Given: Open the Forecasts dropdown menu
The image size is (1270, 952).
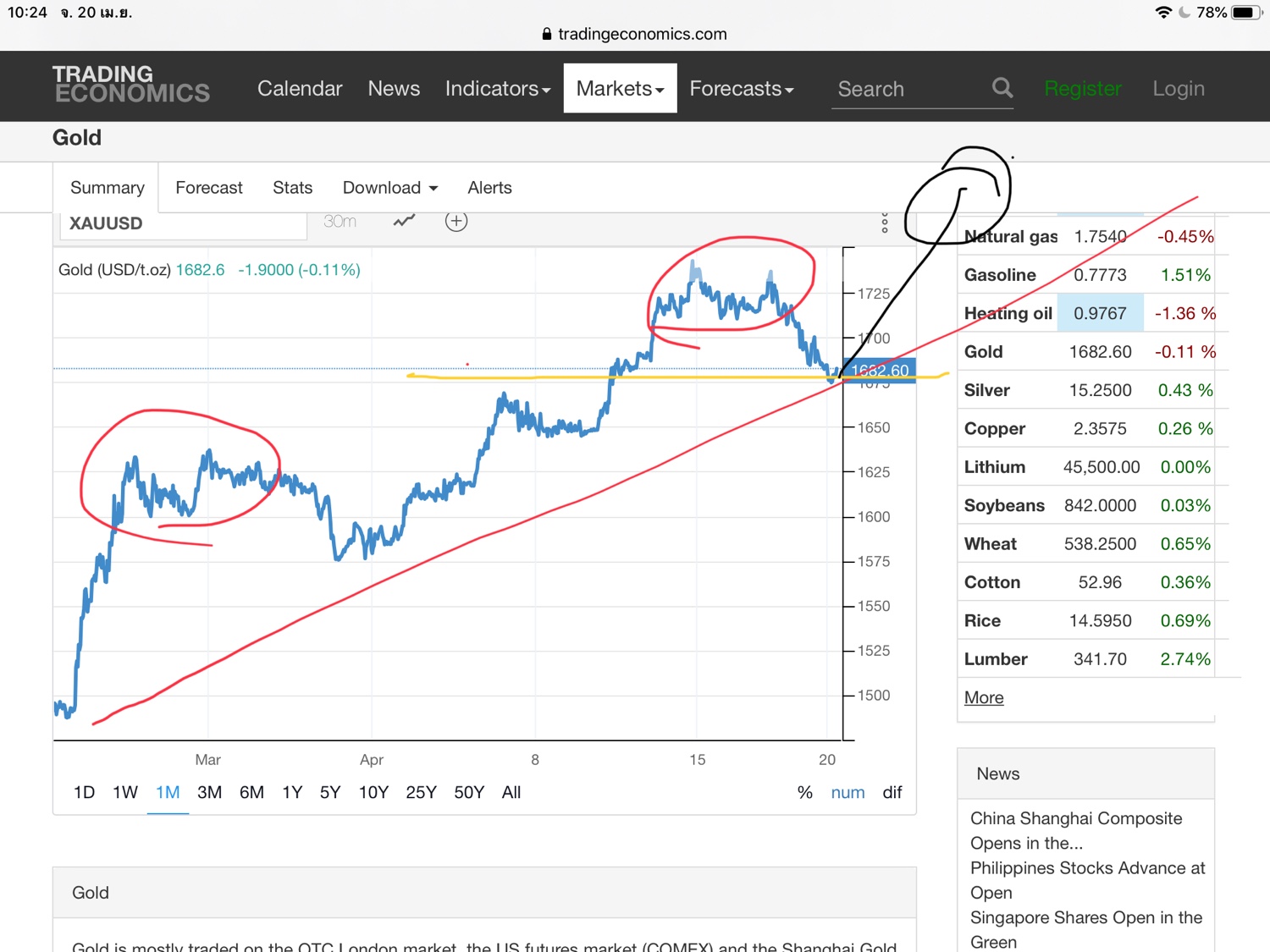Looking at the screenshot, I should tap(742, 89).
